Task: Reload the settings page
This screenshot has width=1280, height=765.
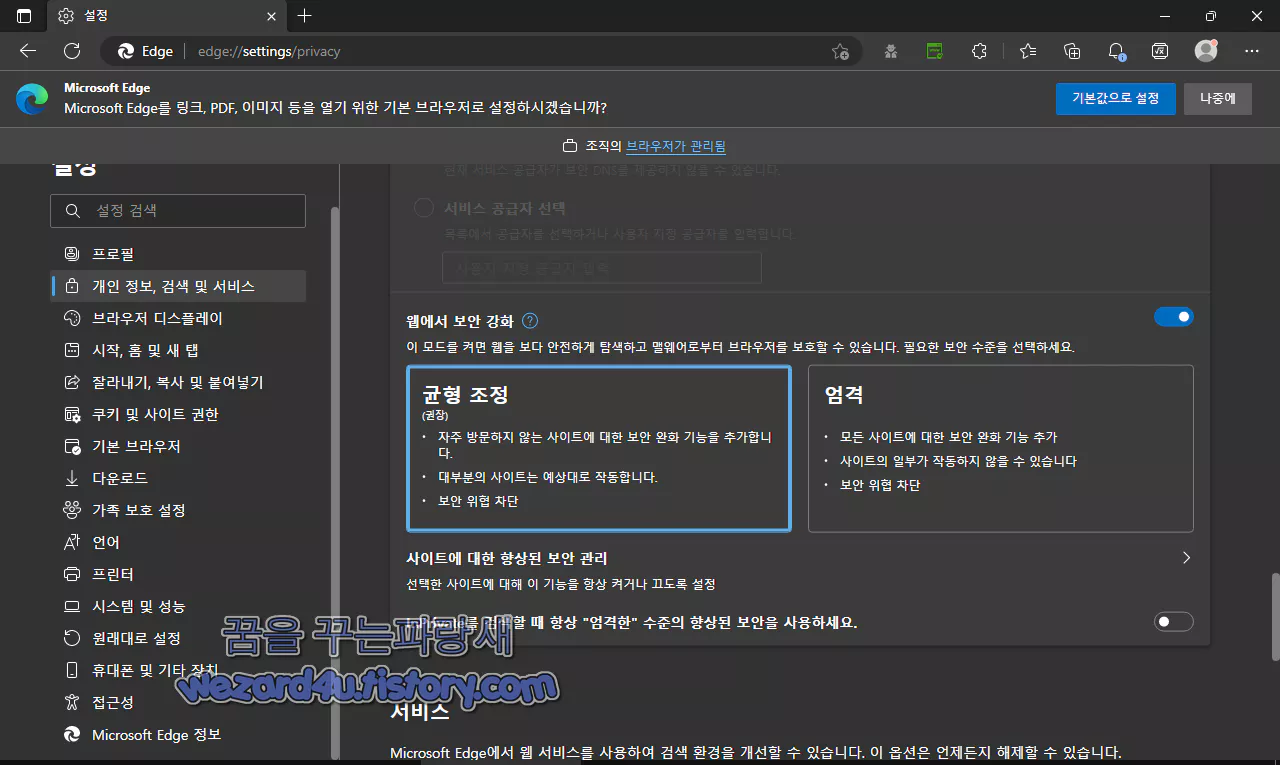Action: pos(72,51)
